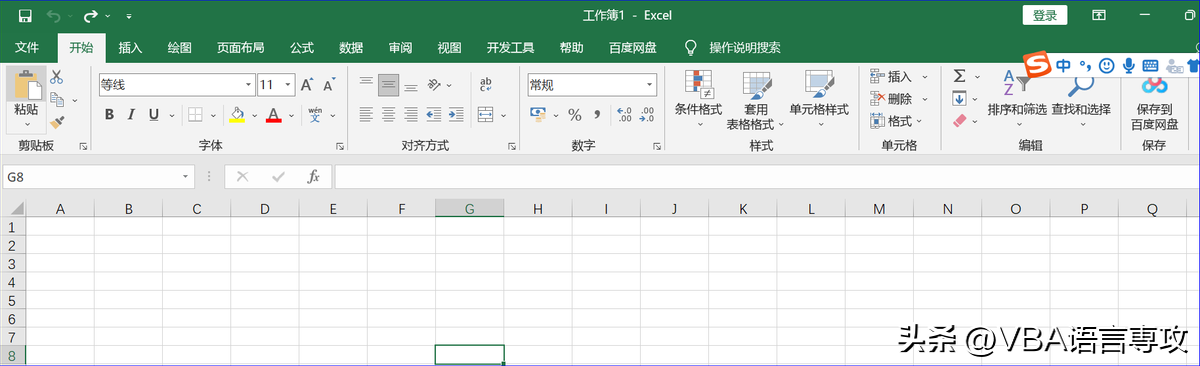Click the 操作说明搜索 search box
The image size is (1200, 366).
[745, 47]
